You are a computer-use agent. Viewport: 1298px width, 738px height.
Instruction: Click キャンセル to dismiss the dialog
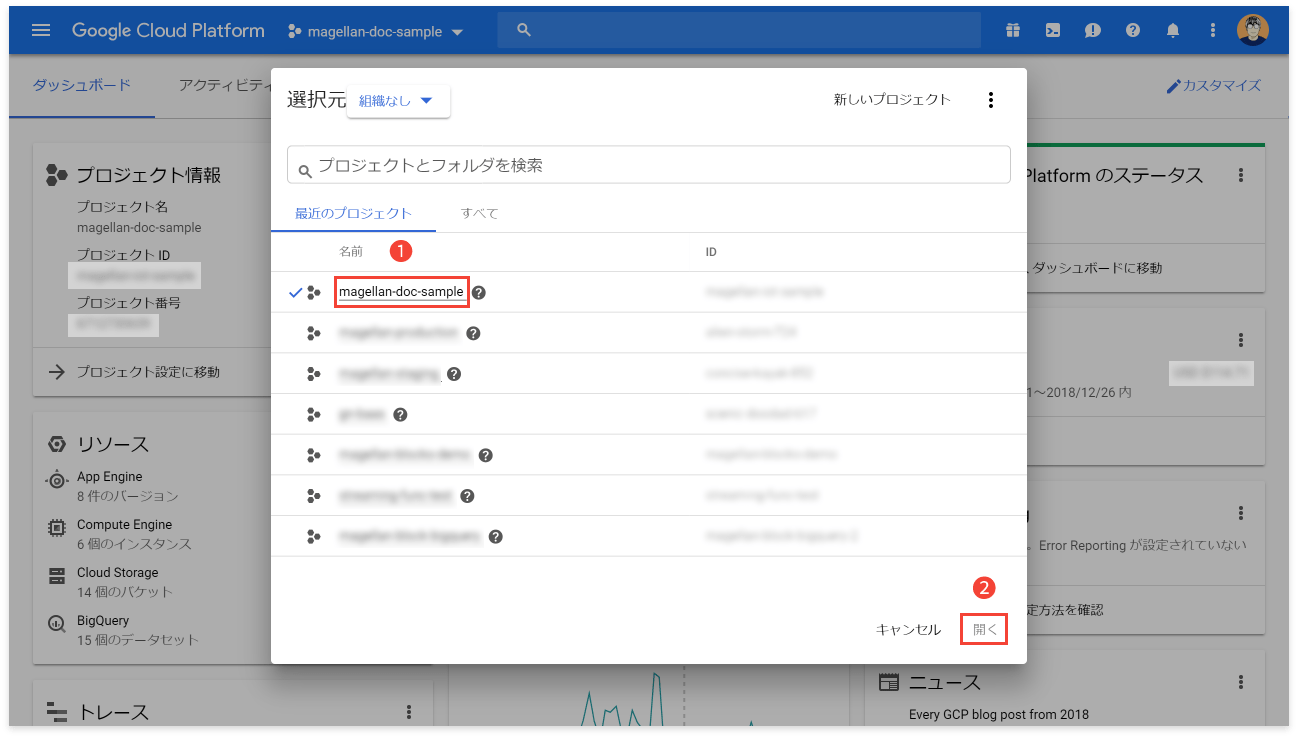(x=908, y=630)
